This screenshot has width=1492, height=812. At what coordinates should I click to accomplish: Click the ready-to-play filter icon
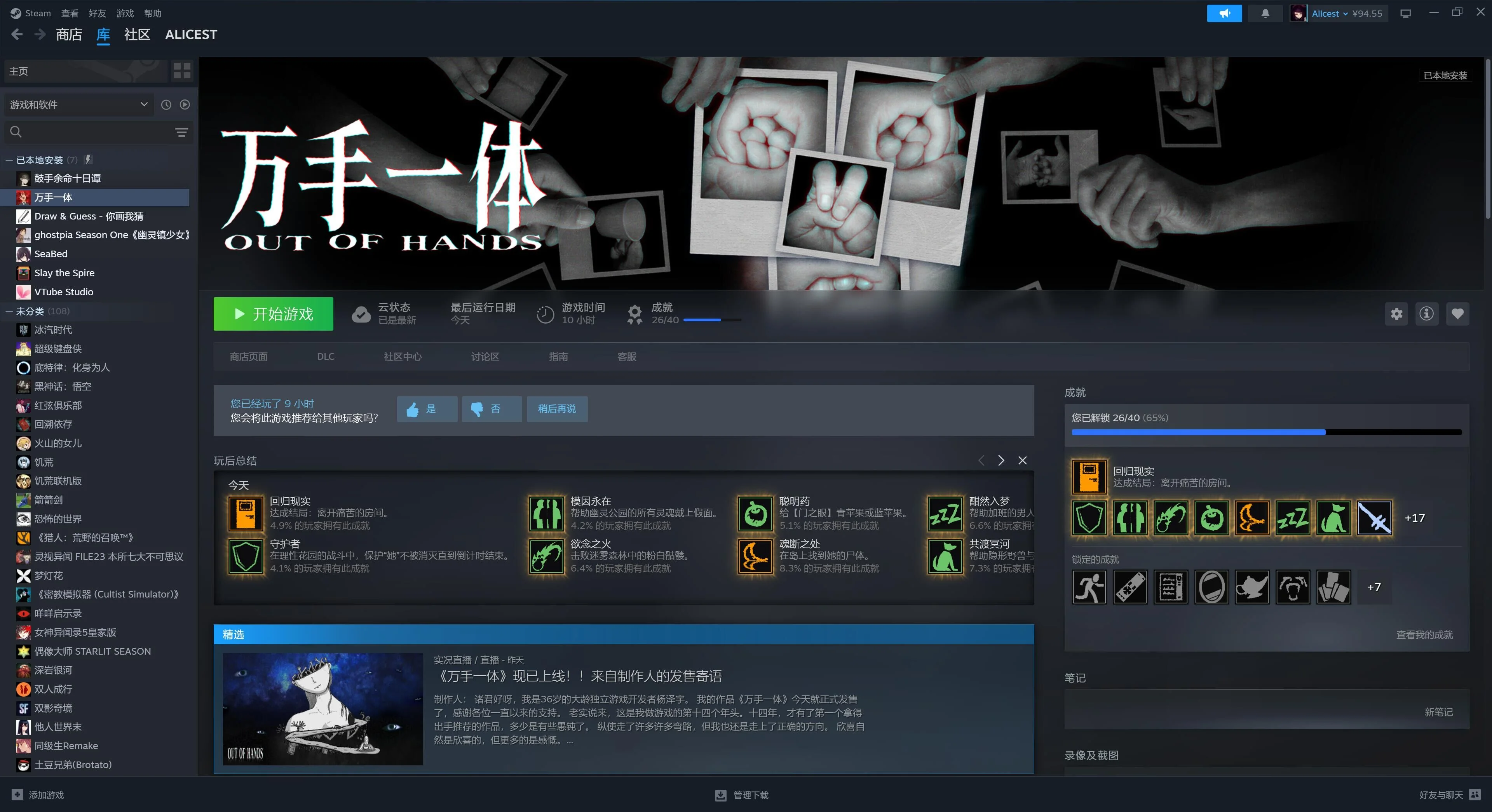185,105
